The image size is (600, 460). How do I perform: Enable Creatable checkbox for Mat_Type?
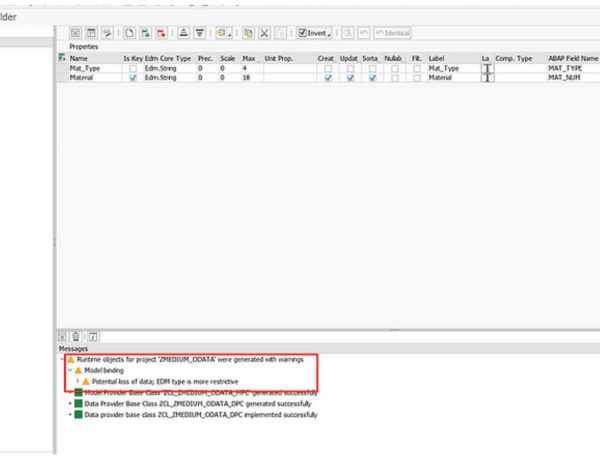point(328,69)
